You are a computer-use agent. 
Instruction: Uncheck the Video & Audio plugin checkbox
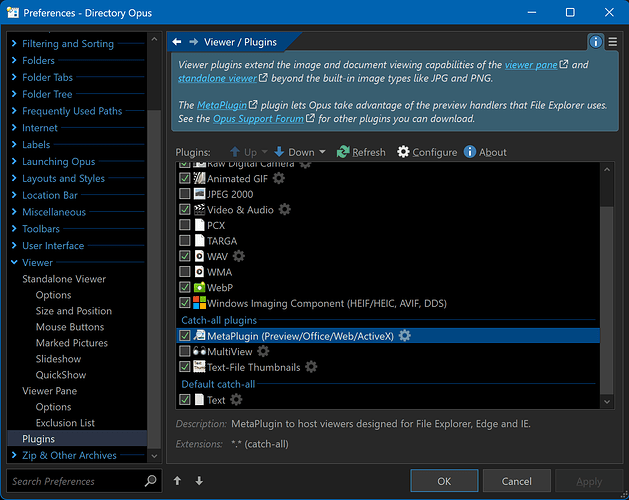185,209
